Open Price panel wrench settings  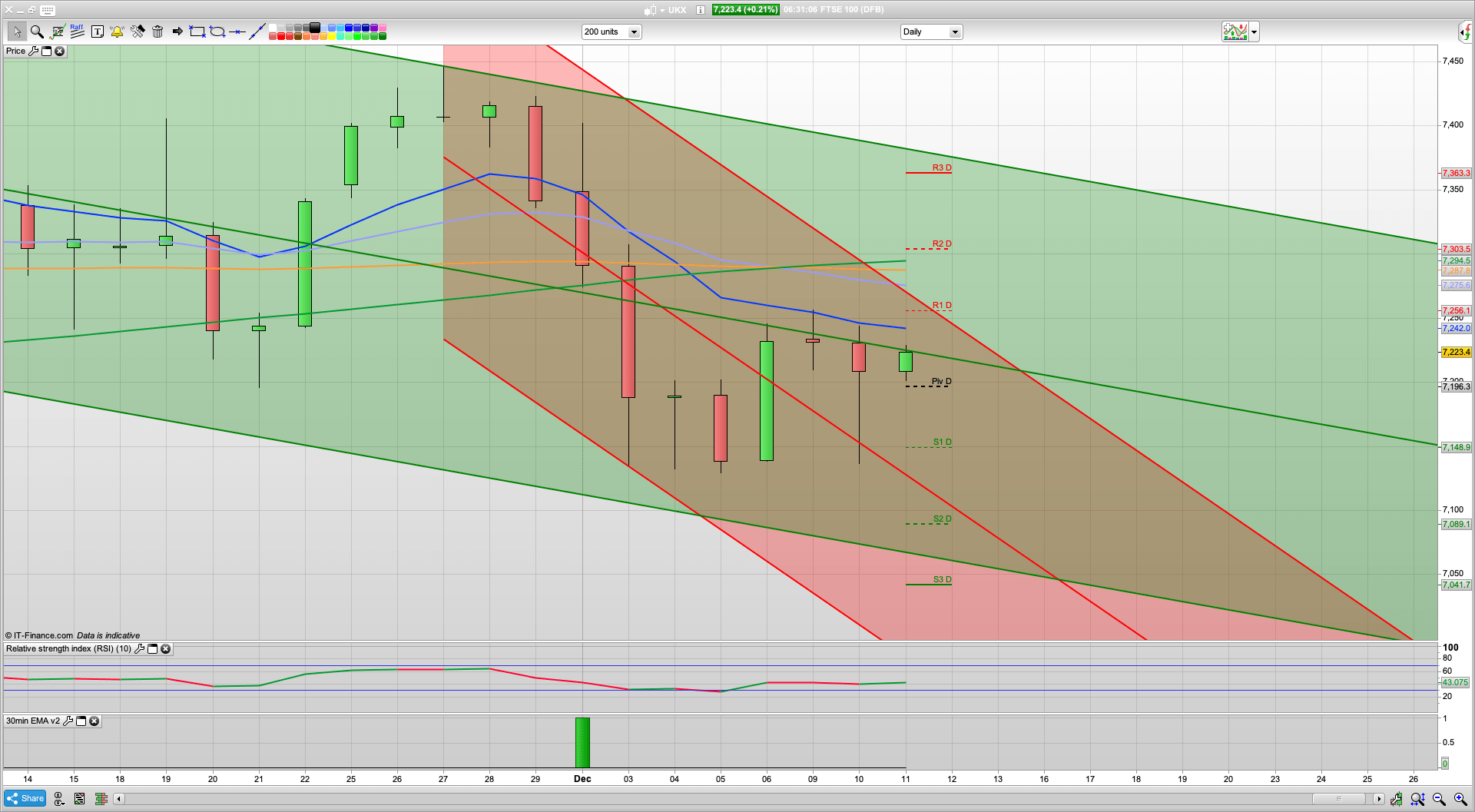point(33,51)
